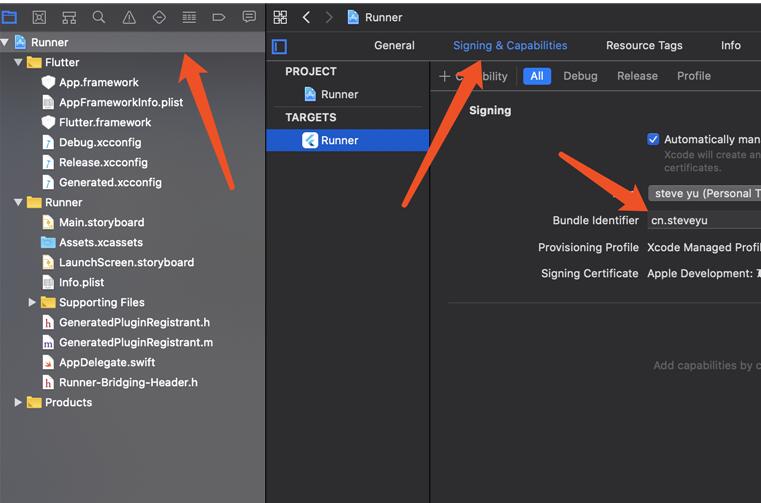Click the related items grid icon
Viewport: 761px width, 503px height.
click(280, 17)
